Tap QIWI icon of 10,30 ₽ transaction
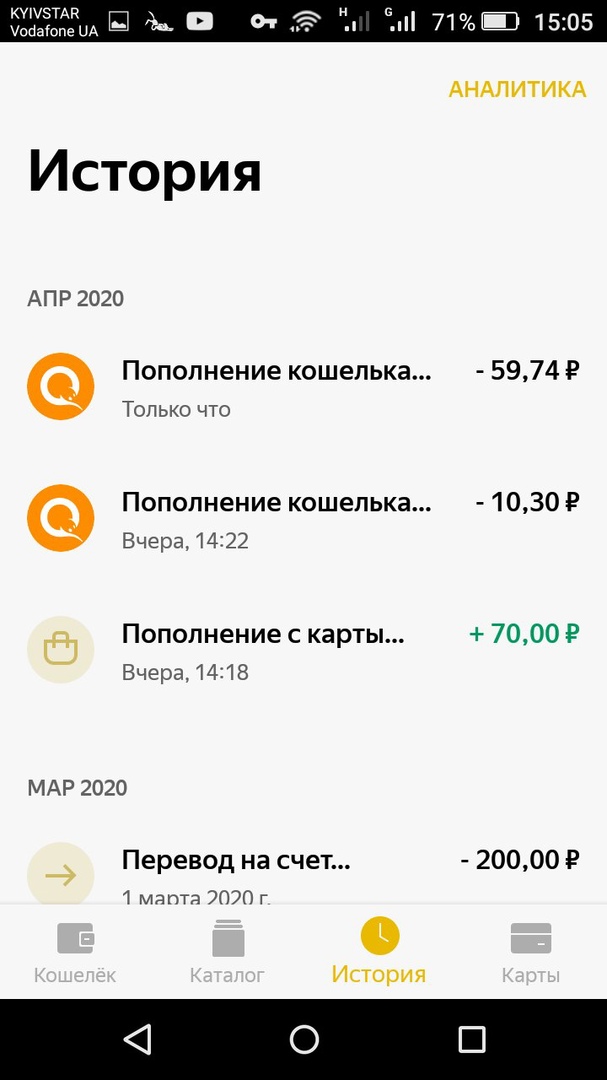This screenshot has width=607, height=1080. point(60,518)
